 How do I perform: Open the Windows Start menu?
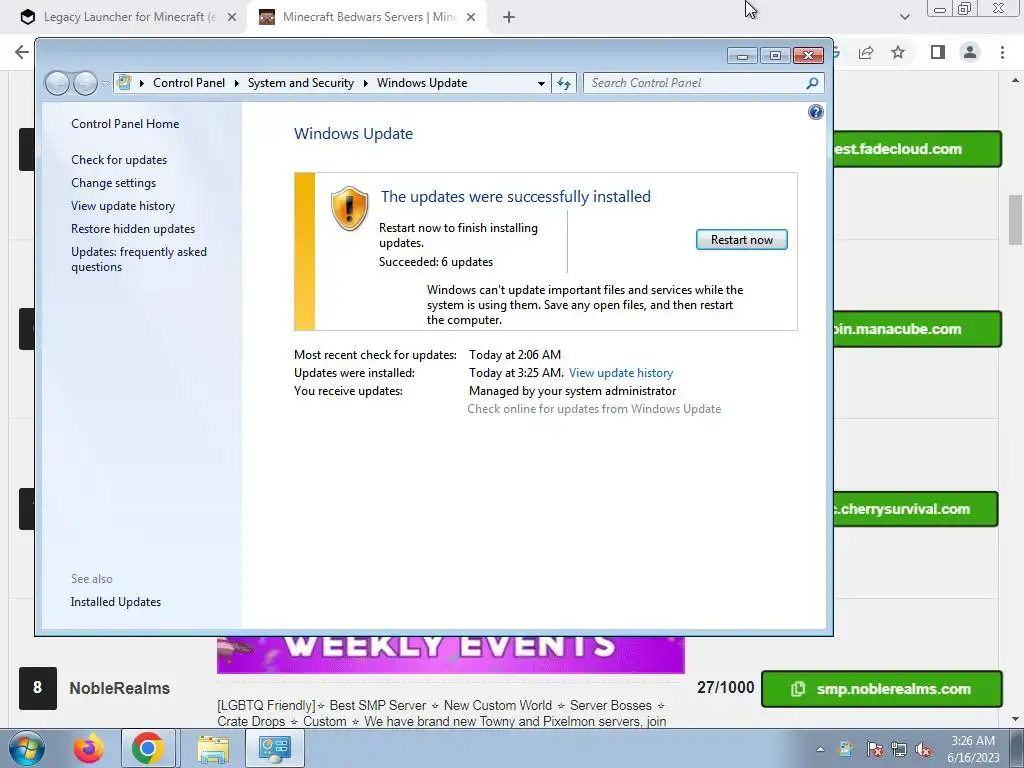pos(27,748)
